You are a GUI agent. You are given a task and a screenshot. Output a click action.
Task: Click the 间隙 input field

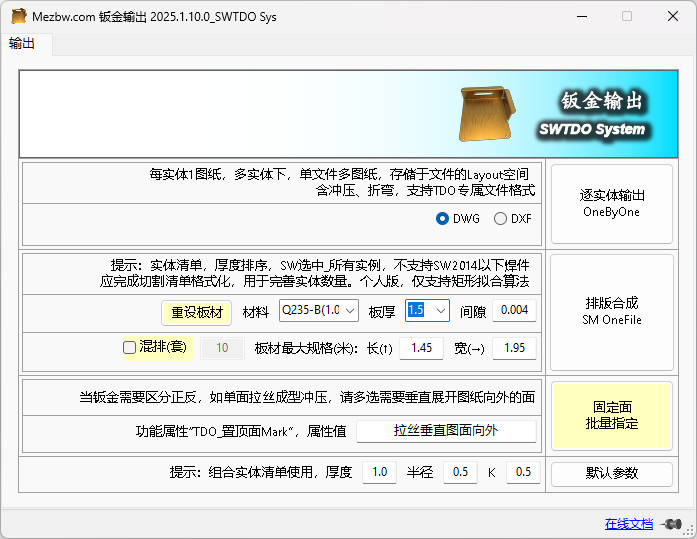[x=514, y=311]
